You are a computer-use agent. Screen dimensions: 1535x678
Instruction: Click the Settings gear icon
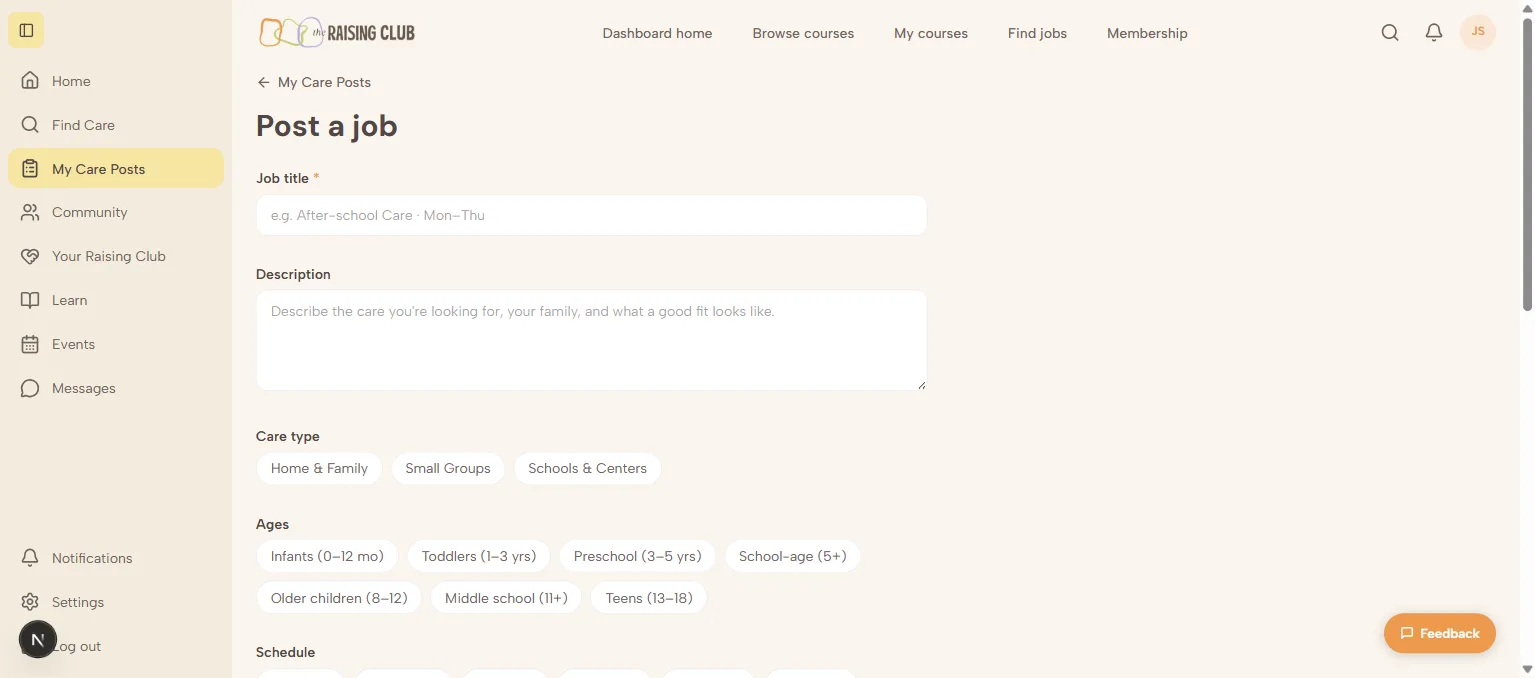click(30, 602)
